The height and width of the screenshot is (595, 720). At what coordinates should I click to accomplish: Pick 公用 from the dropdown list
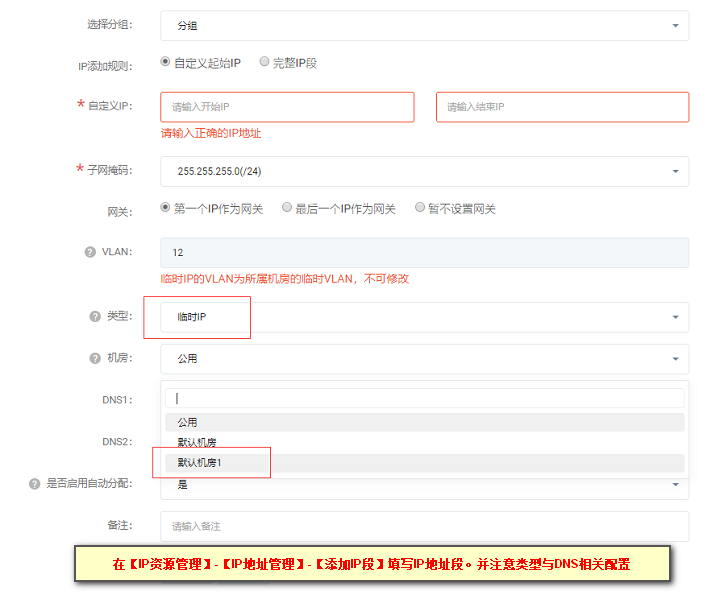[424, 422]
